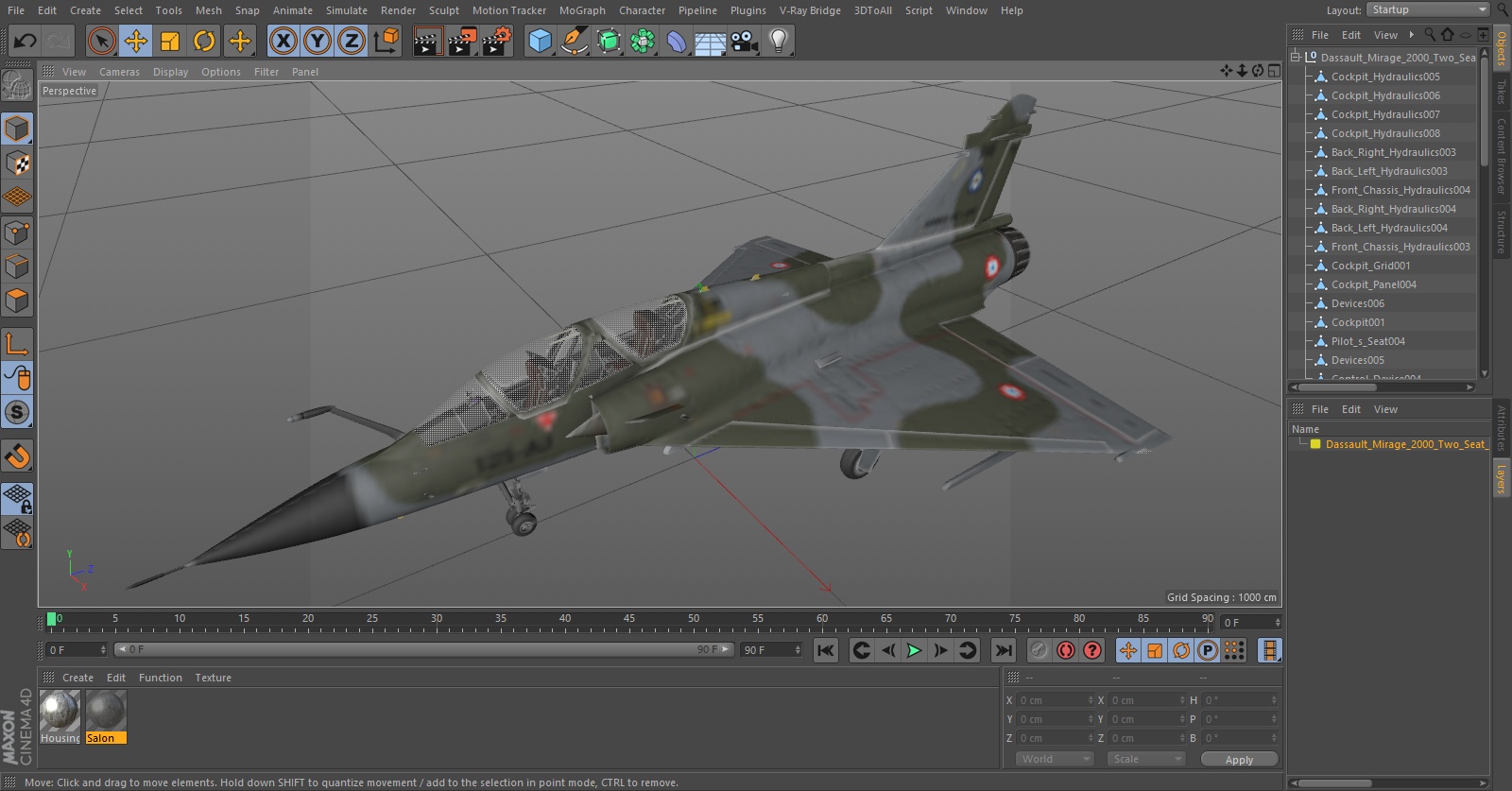
Task: Open material manager Create menu
Action: click(x=77, y=678)
